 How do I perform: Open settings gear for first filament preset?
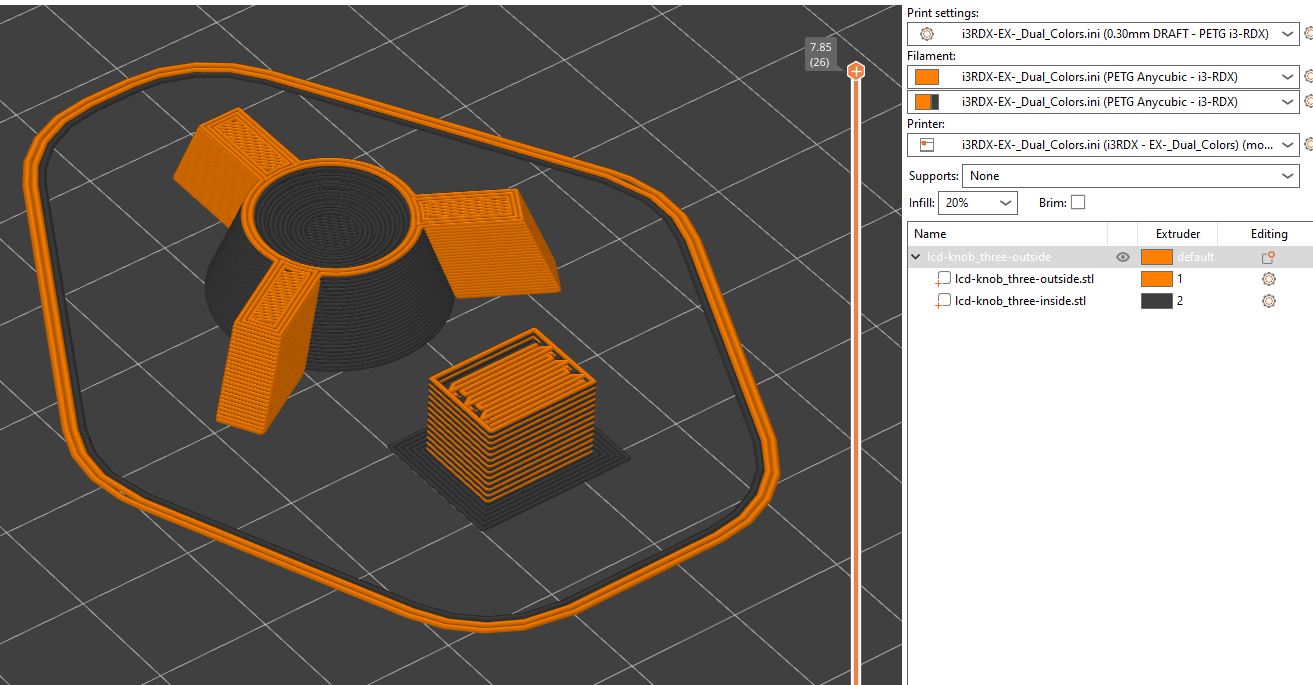(x=1309, y=76)
